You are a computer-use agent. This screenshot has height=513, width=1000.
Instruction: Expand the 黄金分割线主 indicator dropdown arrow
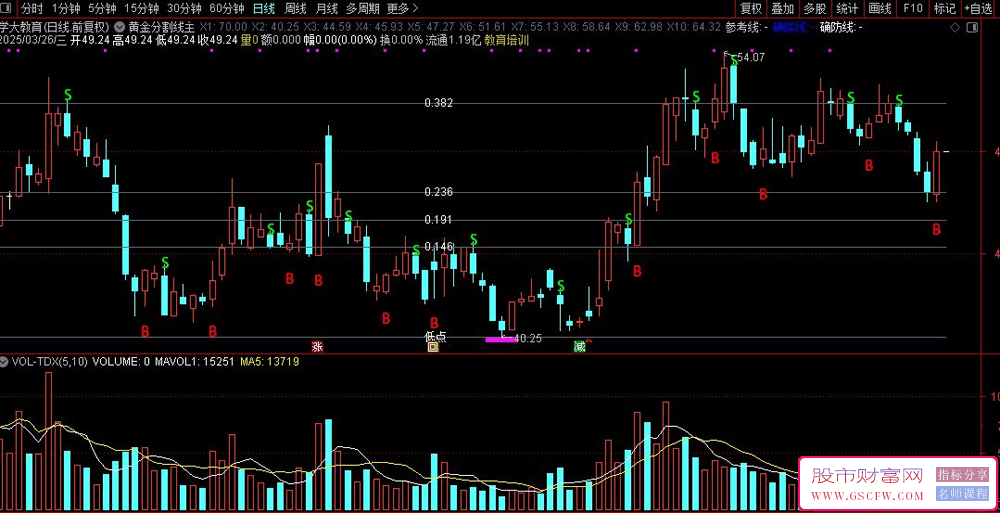pyautogui.click(x=120, y=28)
